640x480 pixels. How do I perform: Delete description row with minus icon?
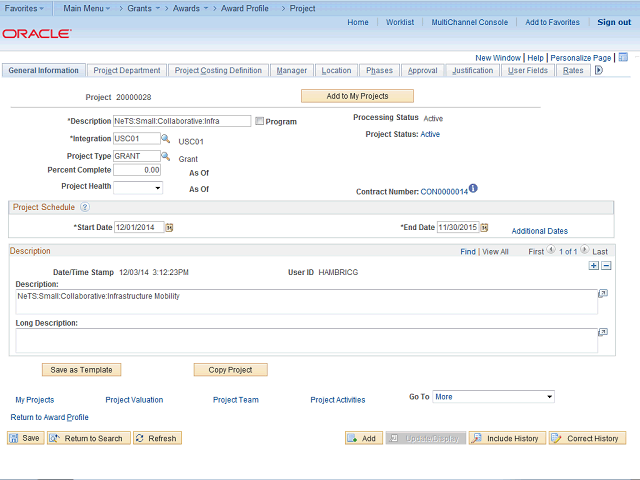coord(606,266)
